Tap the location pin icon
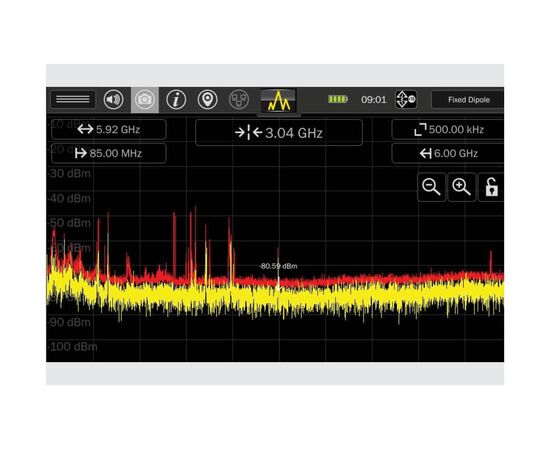Image resolution: width=550 pixels, height=450 pixels. click(207, 100)
